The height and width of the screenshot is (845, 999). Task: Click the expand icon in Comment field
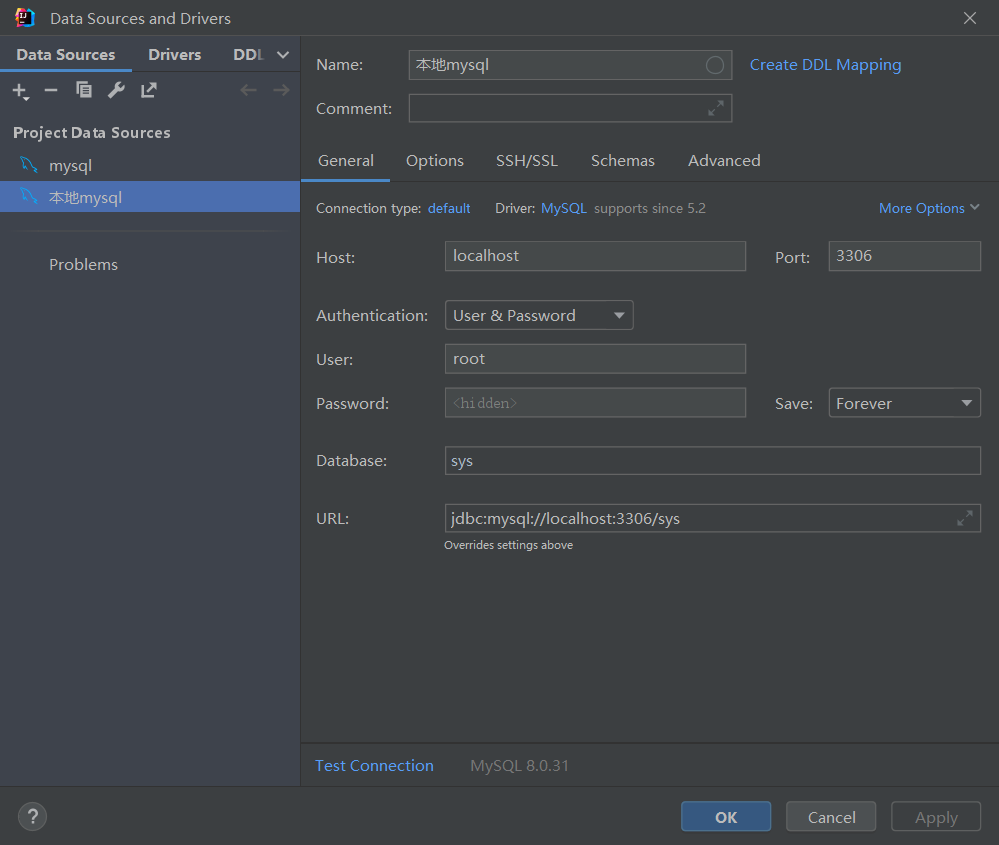[716, 108]
